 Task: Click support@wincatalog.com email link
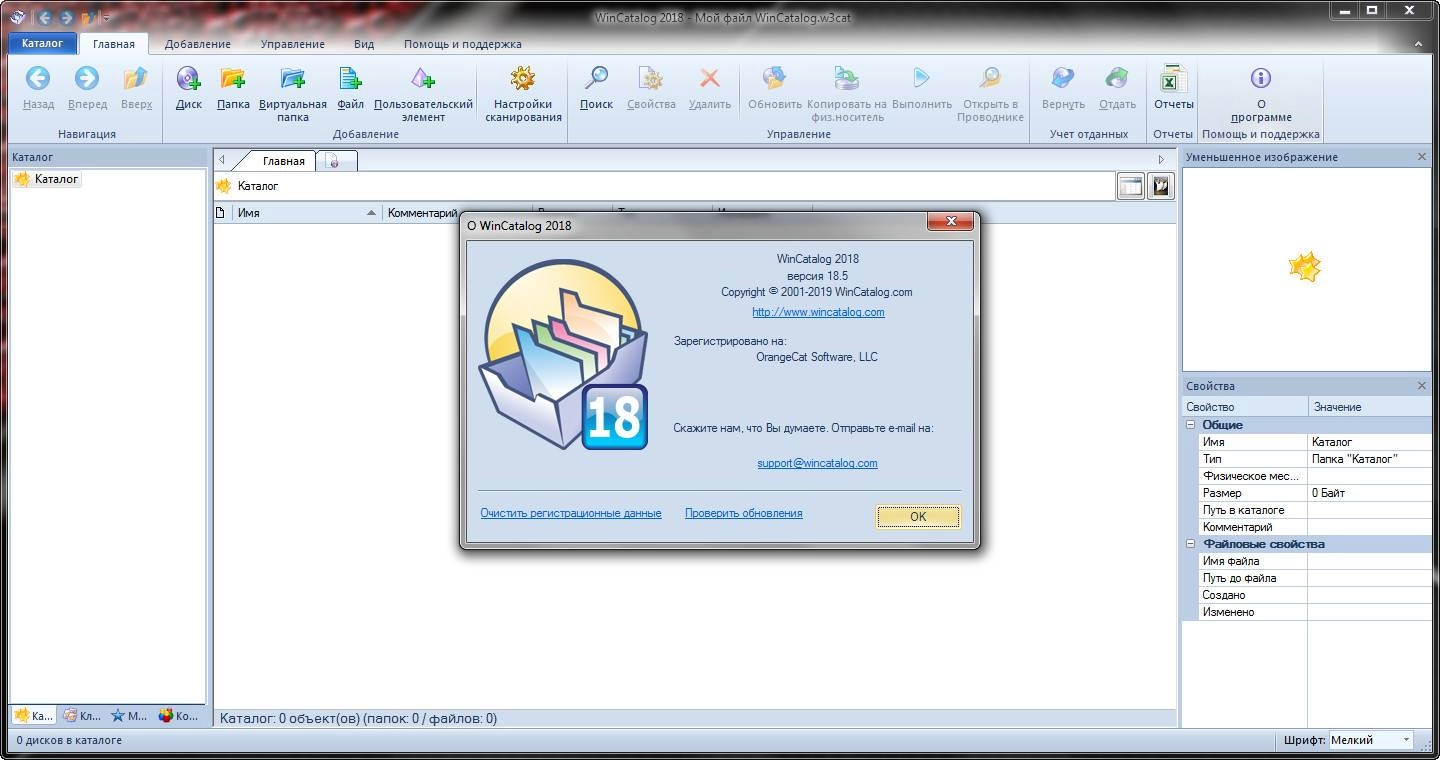pos(817,463)
